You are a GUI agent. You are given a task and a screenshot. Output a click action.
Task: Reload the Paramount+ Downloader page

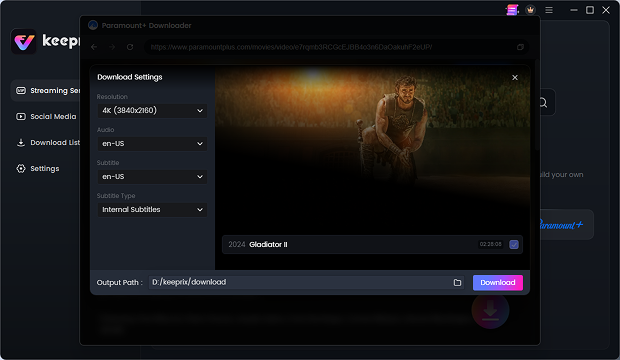tap(130, 47)
